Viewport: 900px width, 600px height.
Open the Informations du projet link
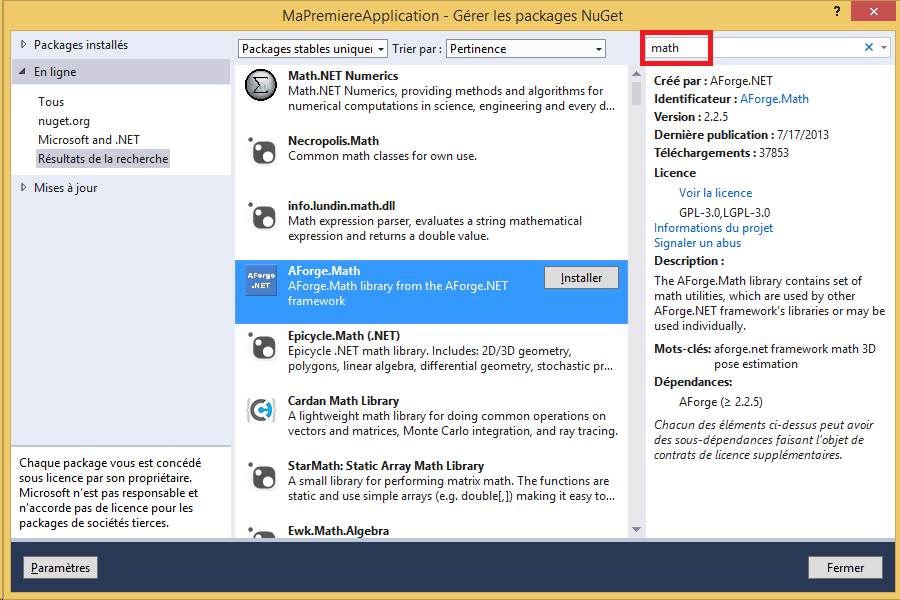[713, 228]
